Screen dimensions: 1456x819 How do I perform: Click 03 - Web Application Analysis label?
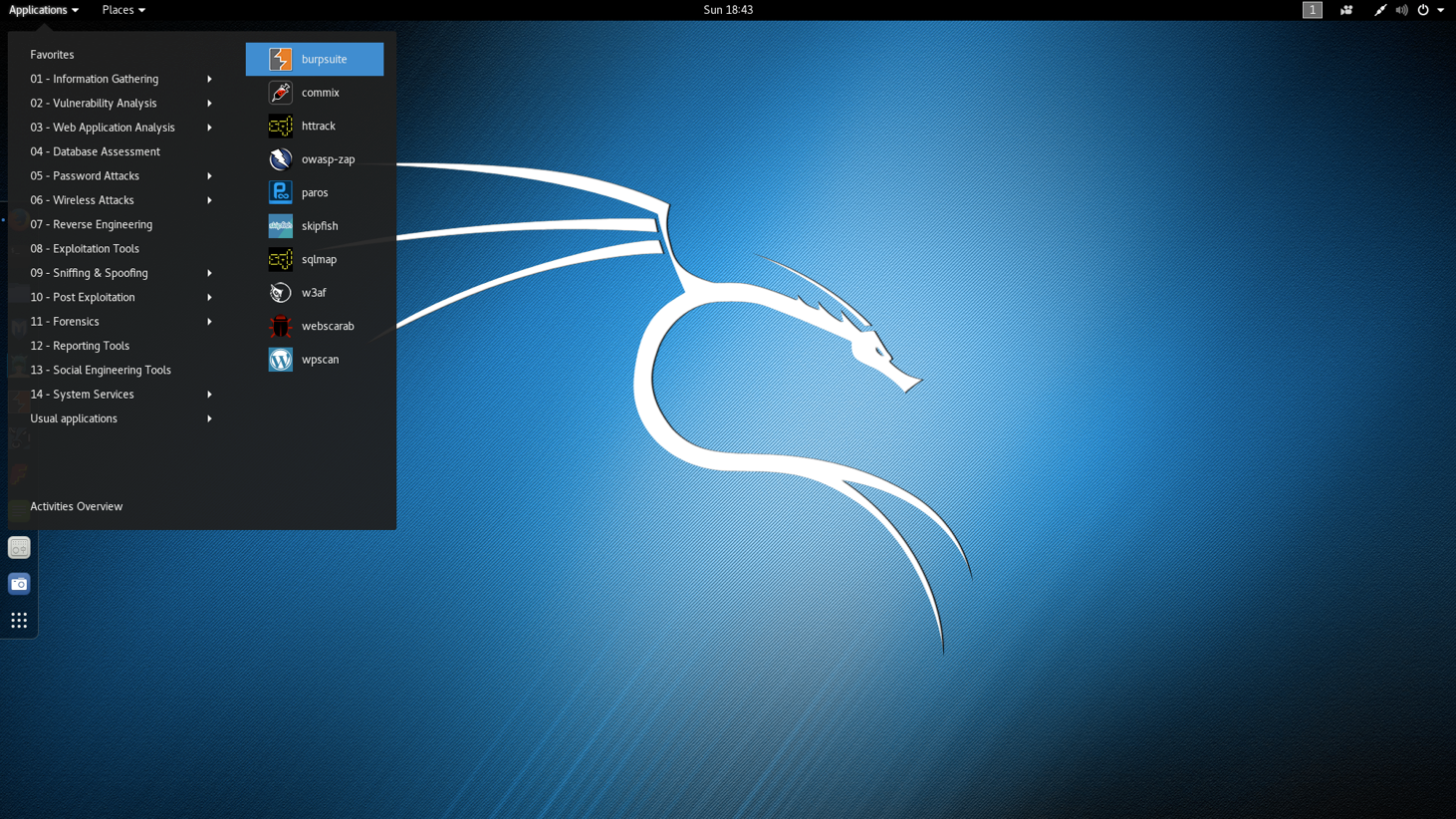pyautogui.click(x=102, y=128)
